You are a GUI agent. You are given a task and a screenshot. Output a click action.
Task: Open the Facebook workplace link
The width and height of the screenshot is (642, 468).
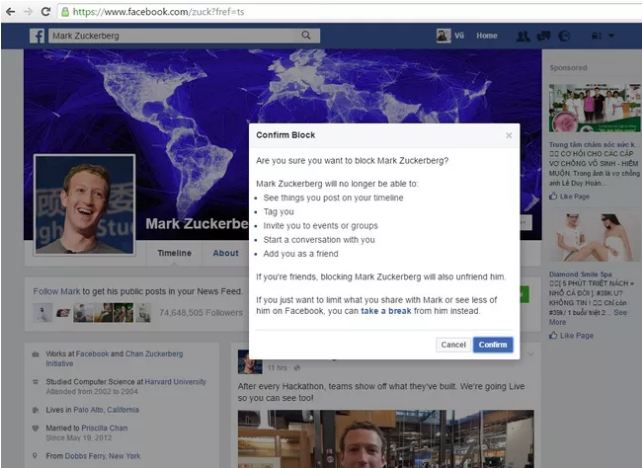pos(93,354)
